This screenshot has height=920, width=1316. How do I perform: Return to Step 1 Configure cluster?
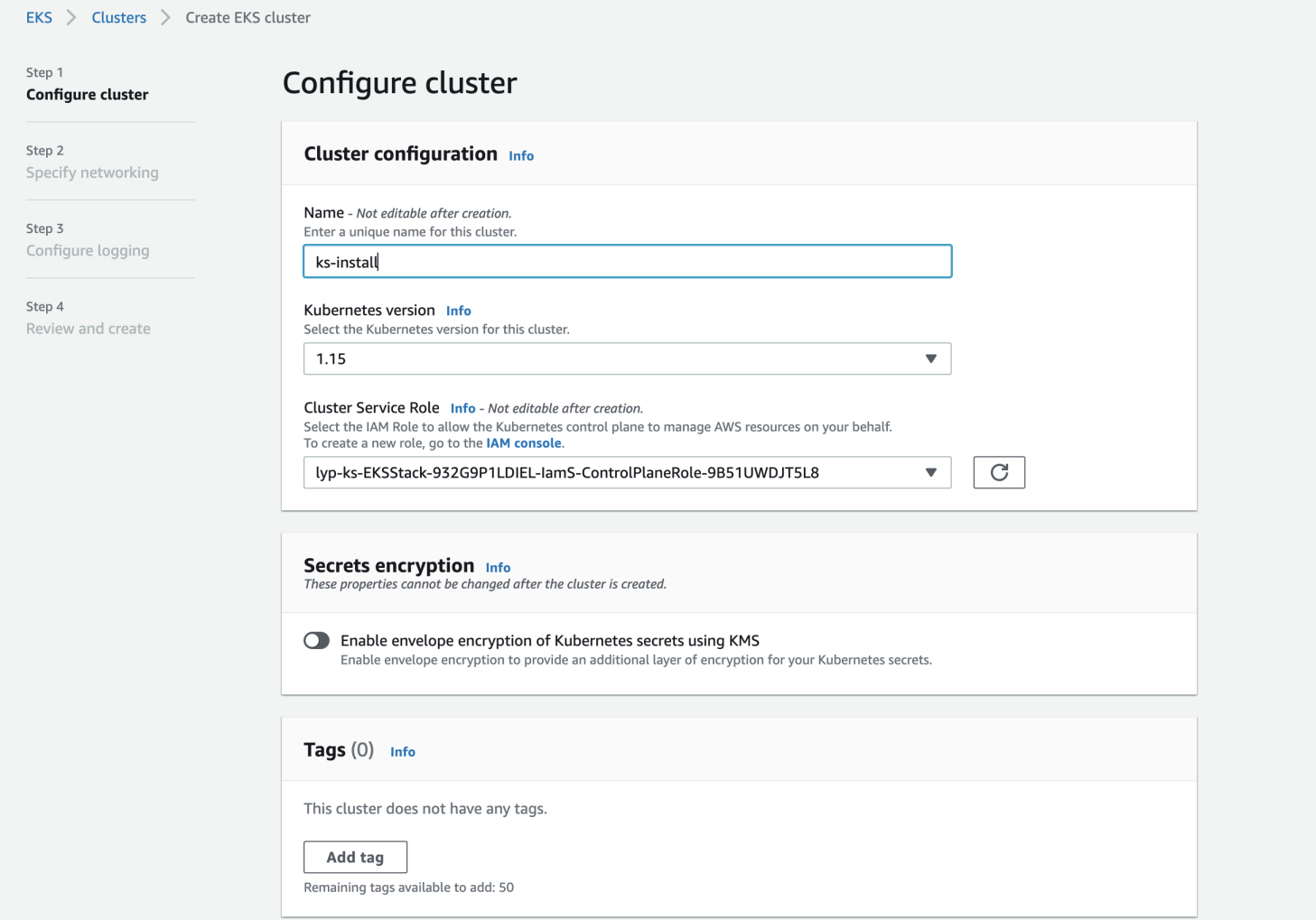tap(88, 94)
